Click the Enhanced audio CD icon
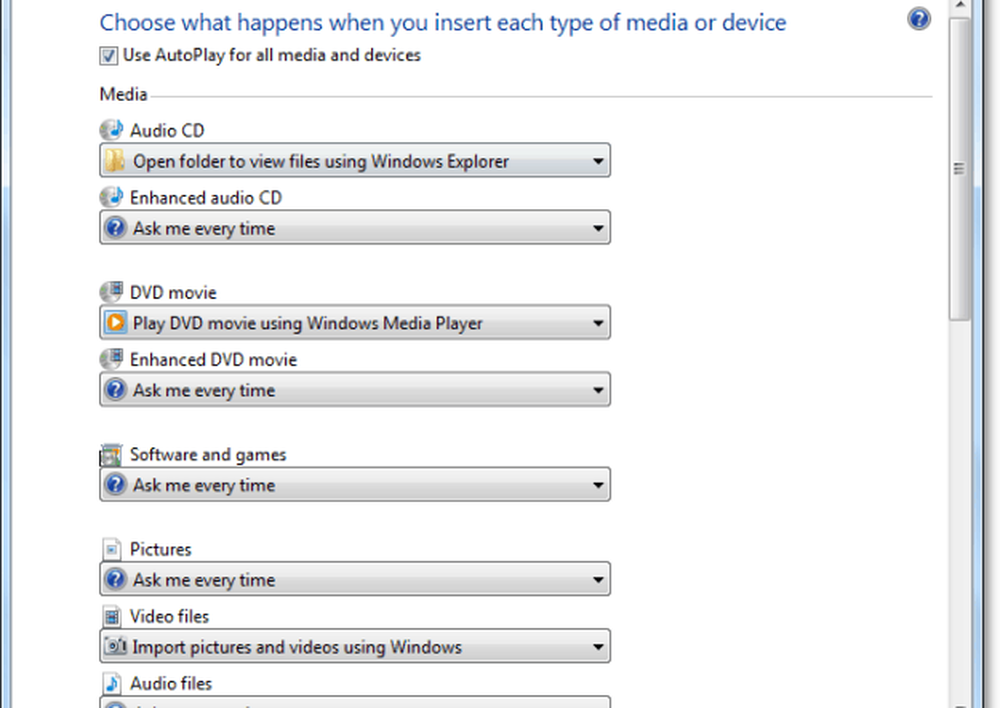The height and width of the screenshot is (708, 1000). coord(111,197)
